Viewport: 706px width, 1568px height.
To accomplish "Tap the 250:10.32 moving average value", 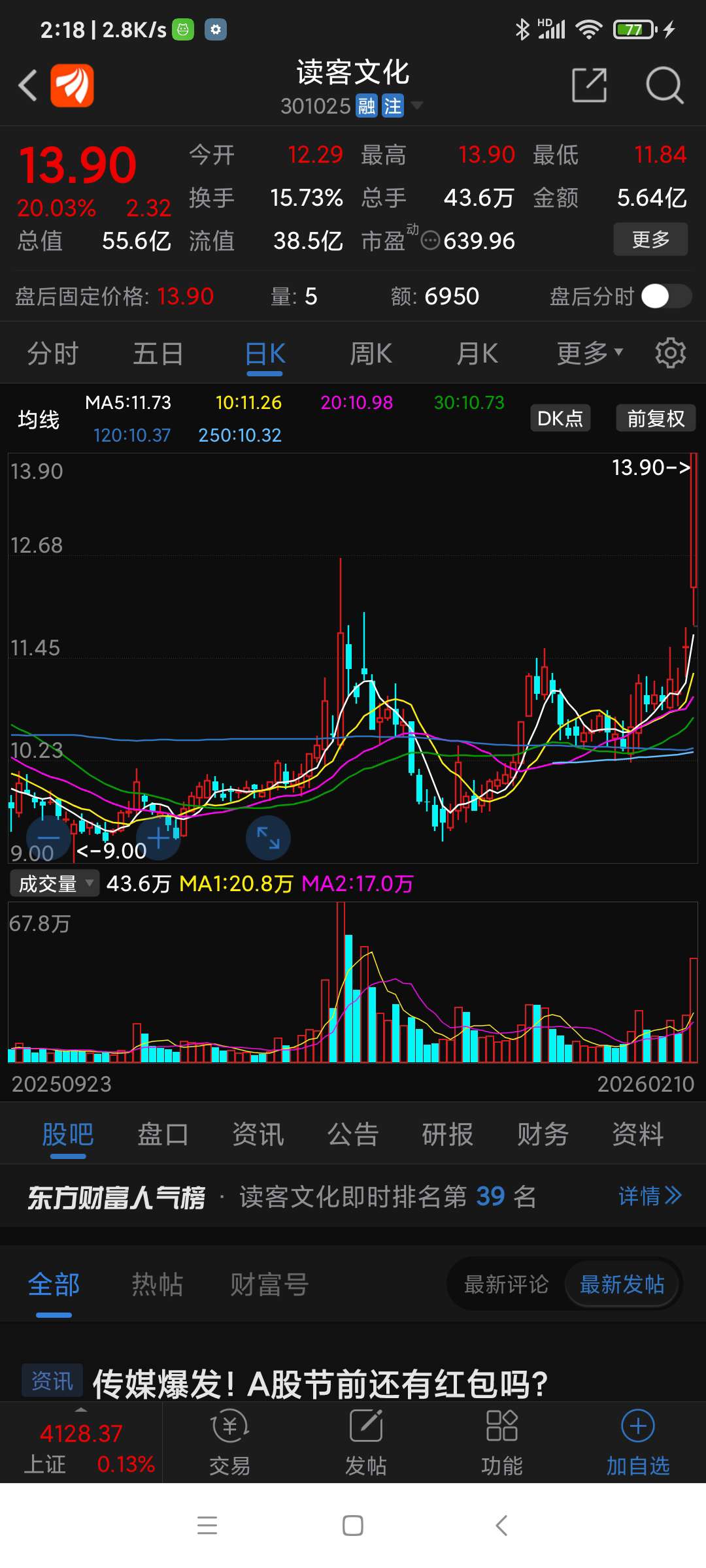I will tap(240, 435).
